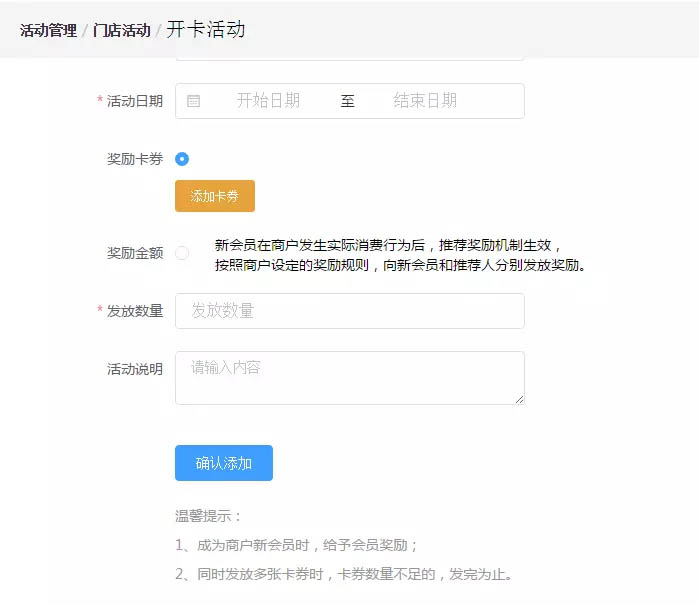Image resolution: width=699 pixels, height=605 pixels.
Task: Click the 奖励金额 label text
Action: click(x=135, y=253)
